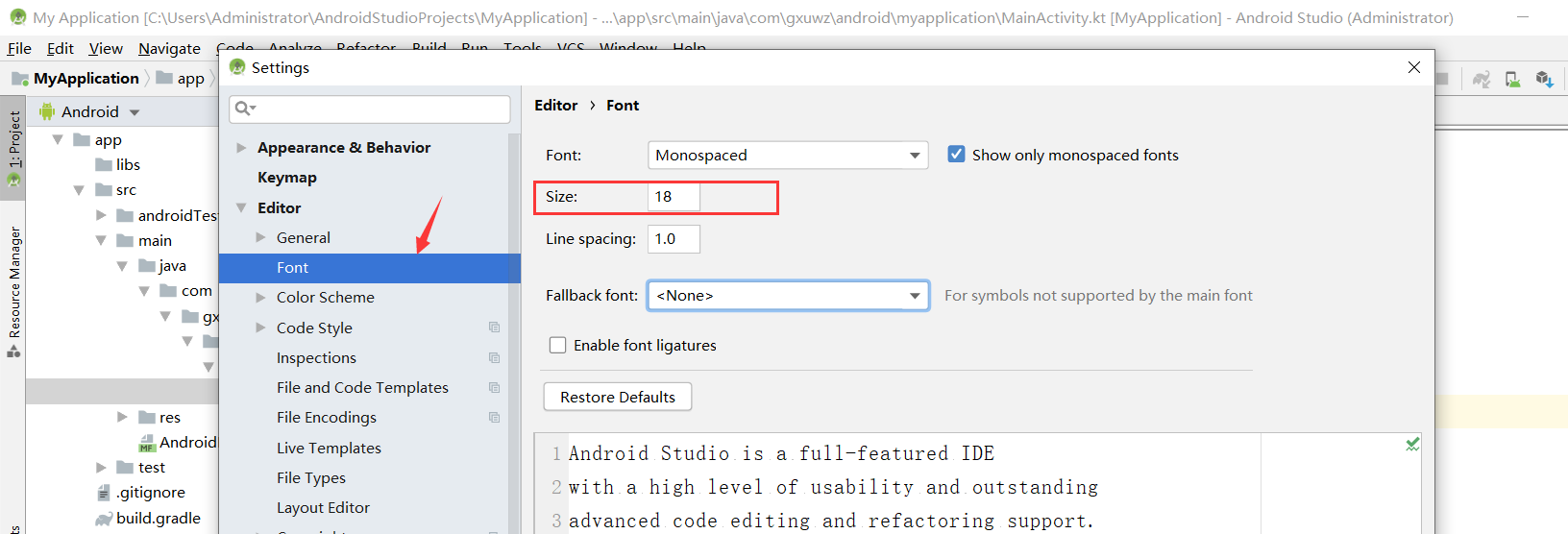Click the Editor breadcrumb link
This screenshot has height=534, width=1568.
[x=556, y=105]
